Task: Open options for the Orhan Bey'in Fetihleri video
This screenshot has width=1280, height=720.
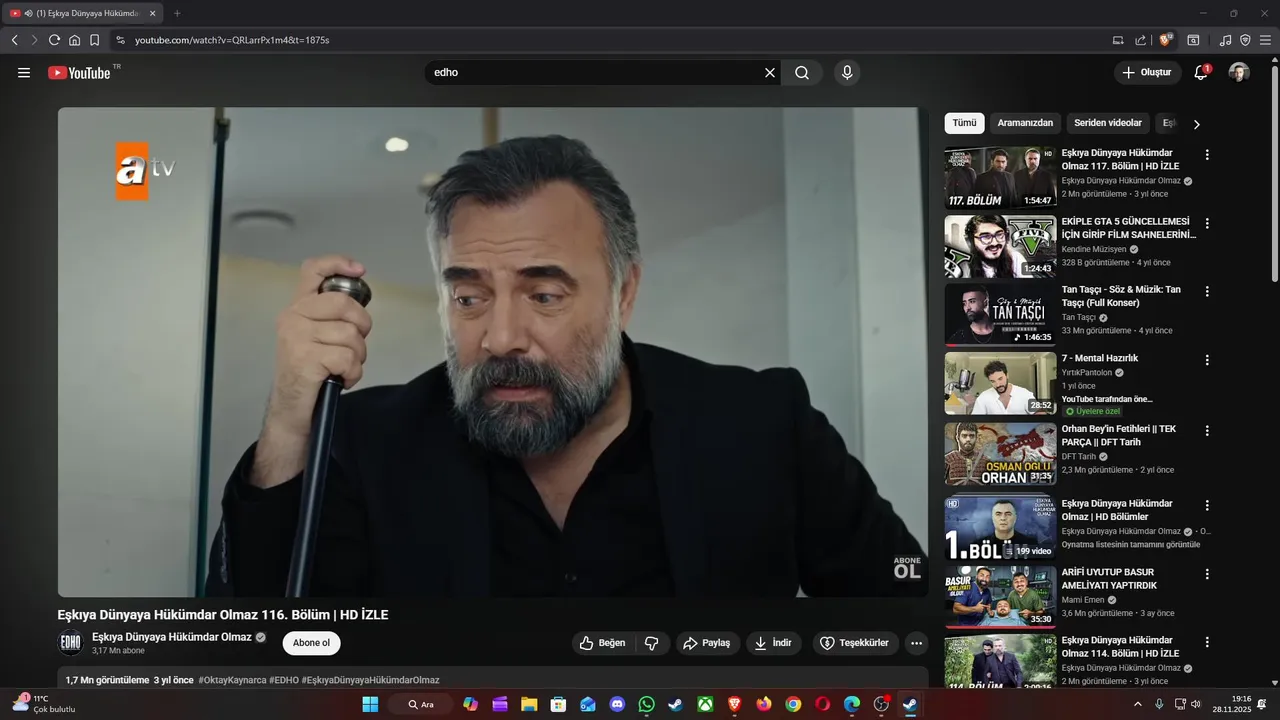Action: click(x=1207, y=430)
